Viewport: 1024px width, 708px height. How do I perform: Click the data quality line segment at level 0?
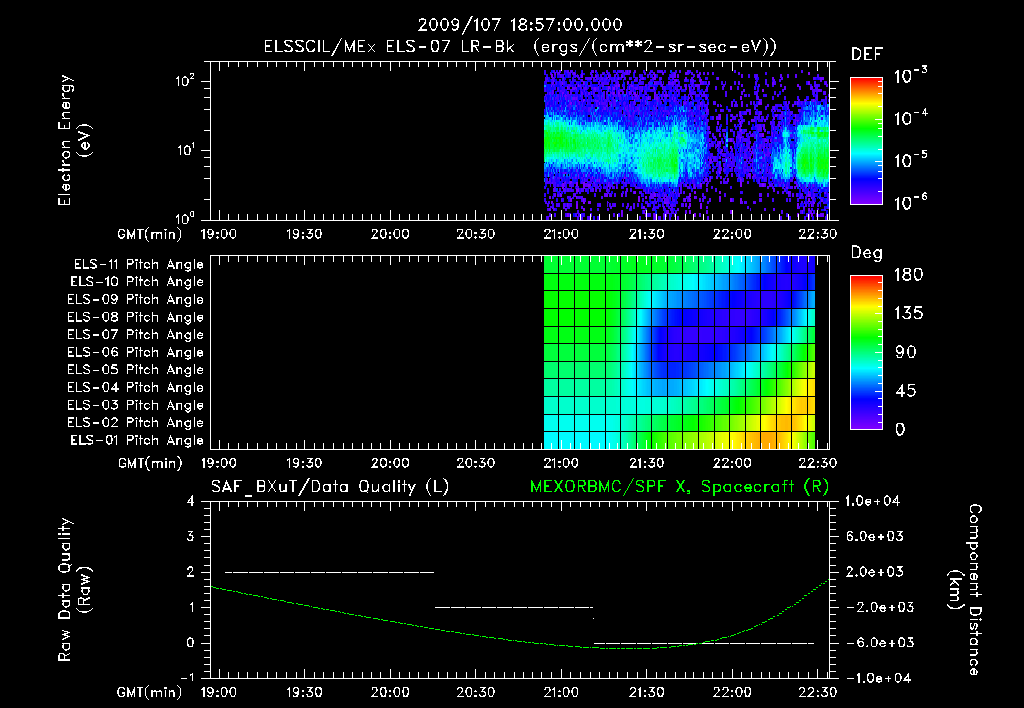point(704,643)
